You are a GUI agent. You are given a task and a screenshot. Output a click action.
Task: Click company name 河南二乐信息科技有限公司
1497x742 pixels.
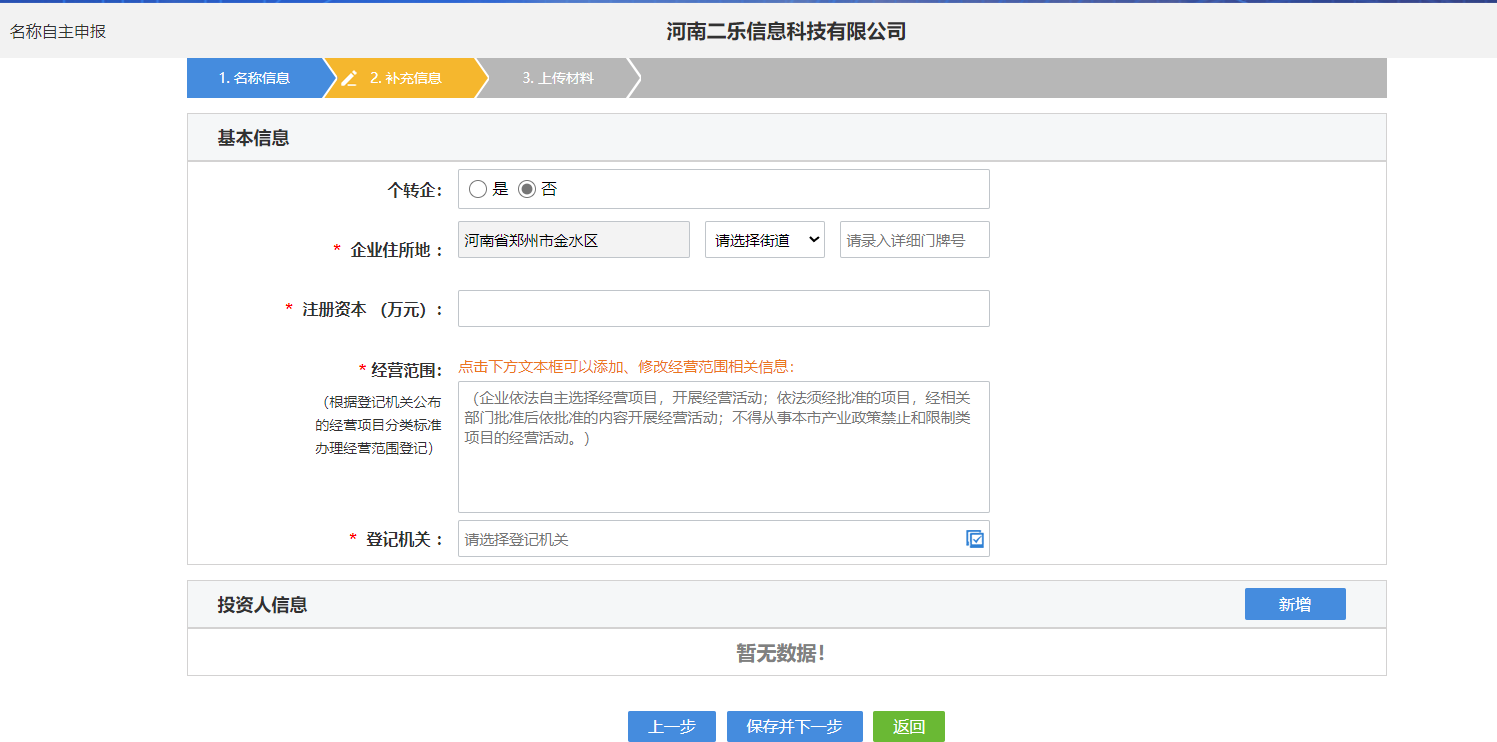click(786, 31)
